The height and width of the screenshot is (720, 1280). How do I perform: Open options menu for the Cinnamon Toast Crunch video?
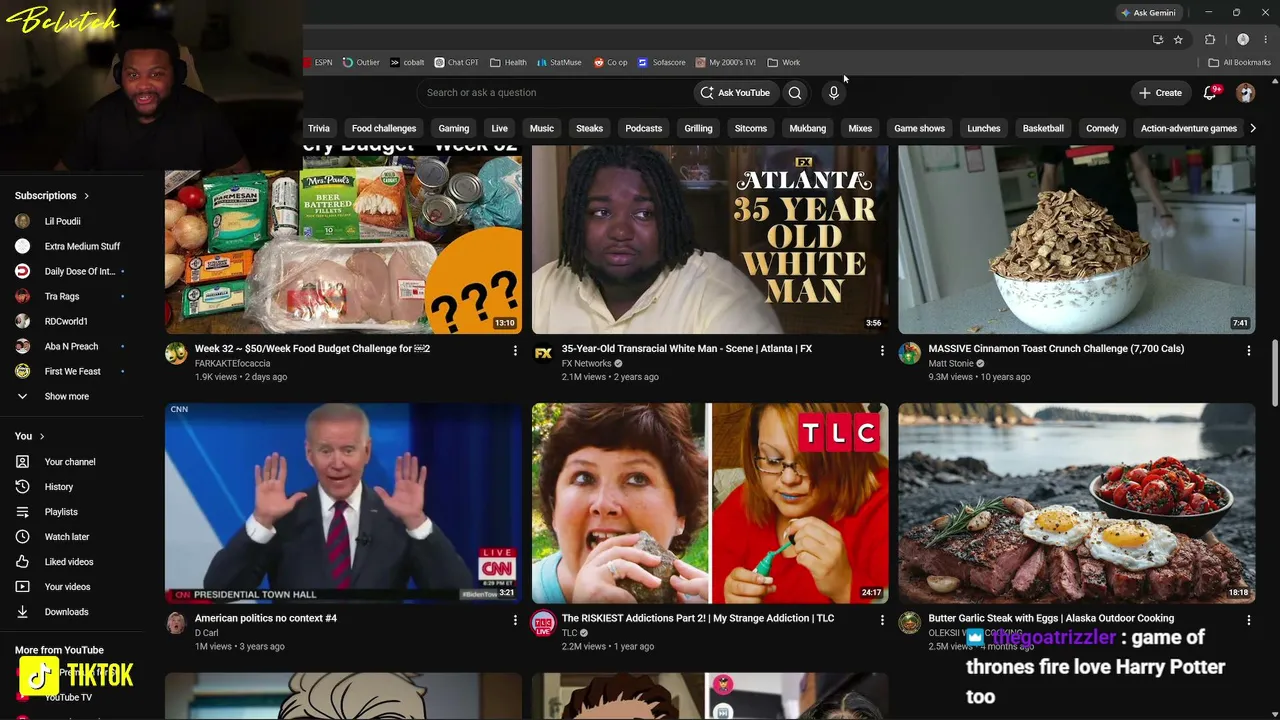[x=1248, y=351]
